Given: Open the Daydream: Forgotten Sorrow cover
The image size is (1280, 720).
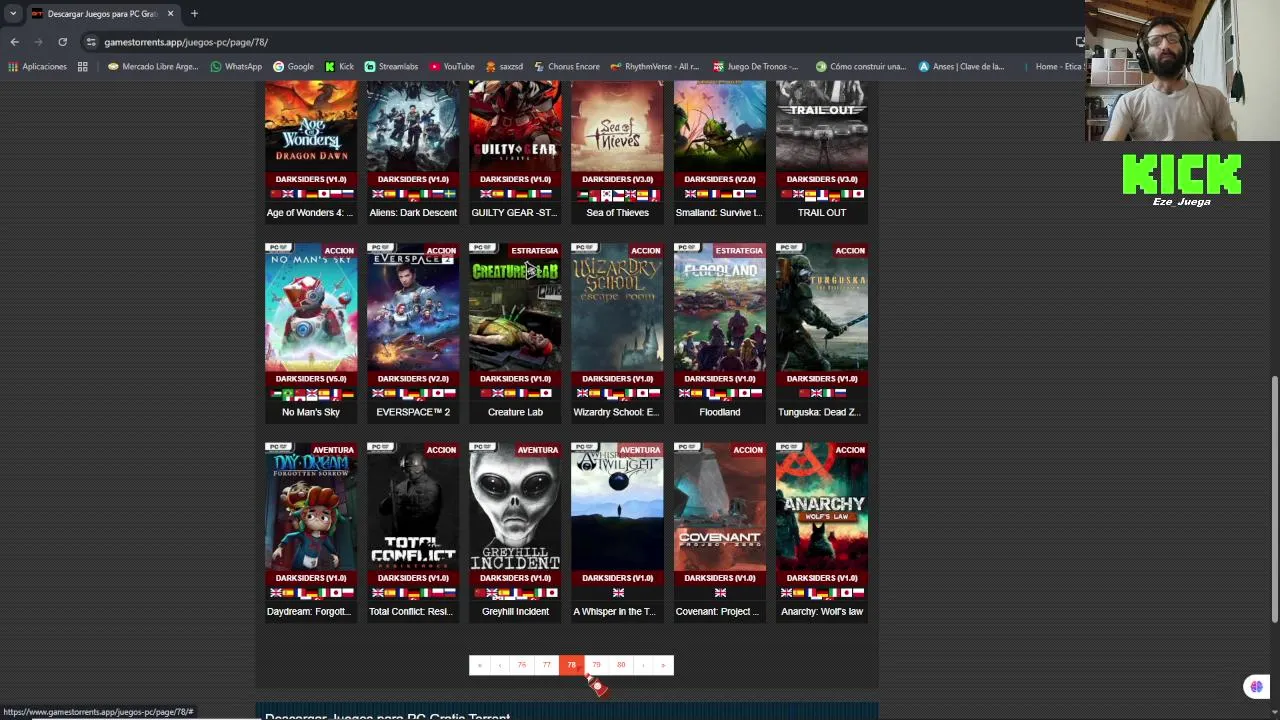Looking at the screenshot, I should click(x=311, y=507).
